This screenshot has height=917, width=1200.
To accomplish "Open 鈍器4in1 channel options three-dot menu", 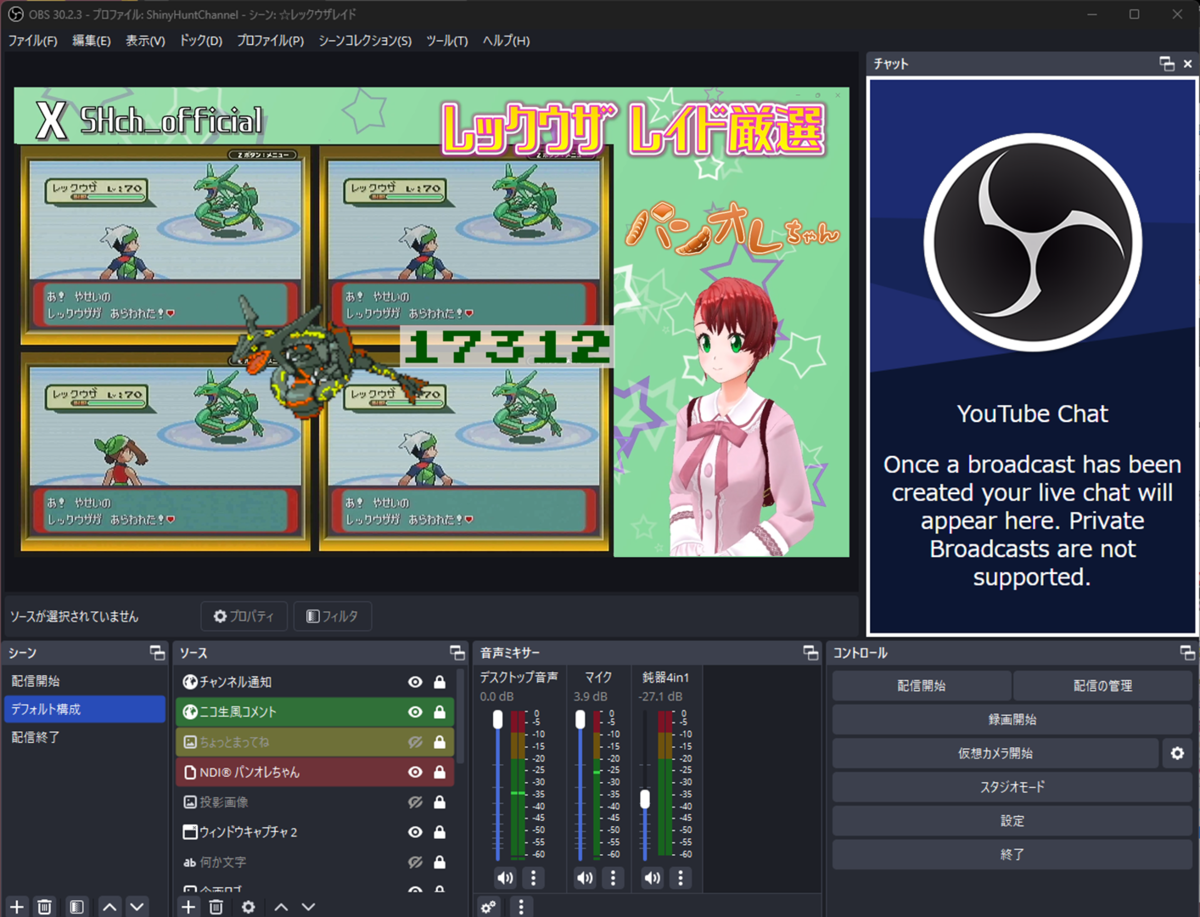I will (680, 878).
